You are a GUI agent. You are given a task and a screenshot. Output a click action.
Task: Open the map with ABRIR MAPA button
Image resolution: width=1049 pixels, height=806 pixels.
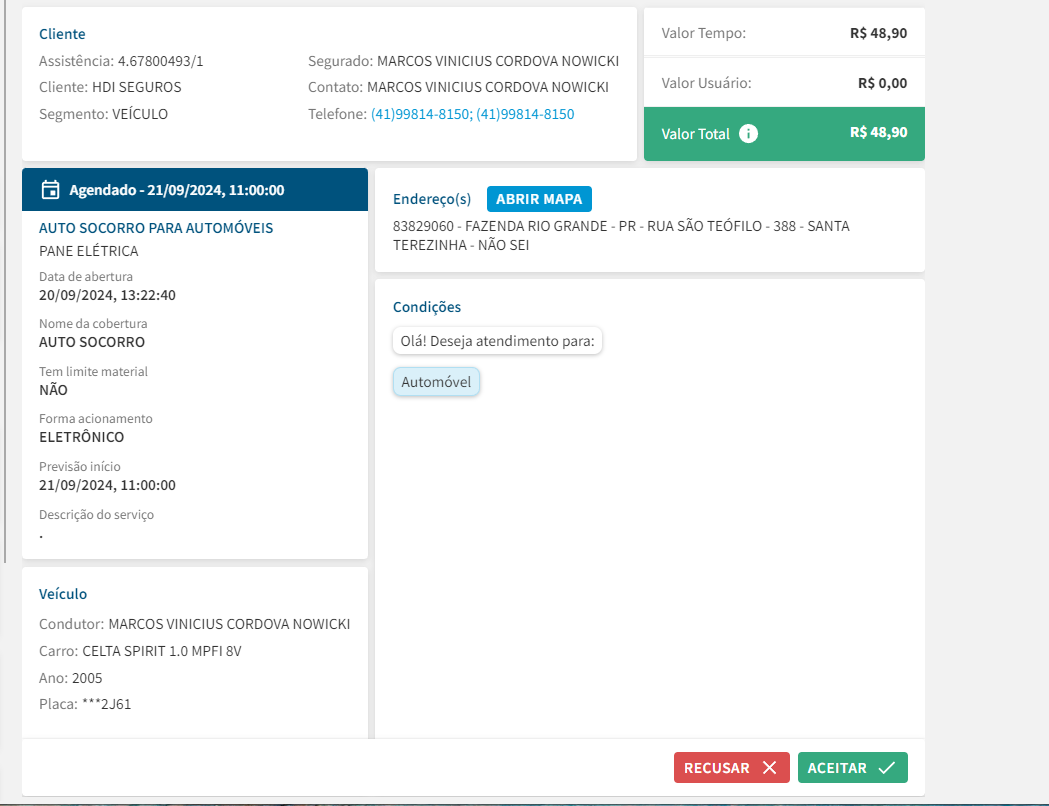click(539, 199)
